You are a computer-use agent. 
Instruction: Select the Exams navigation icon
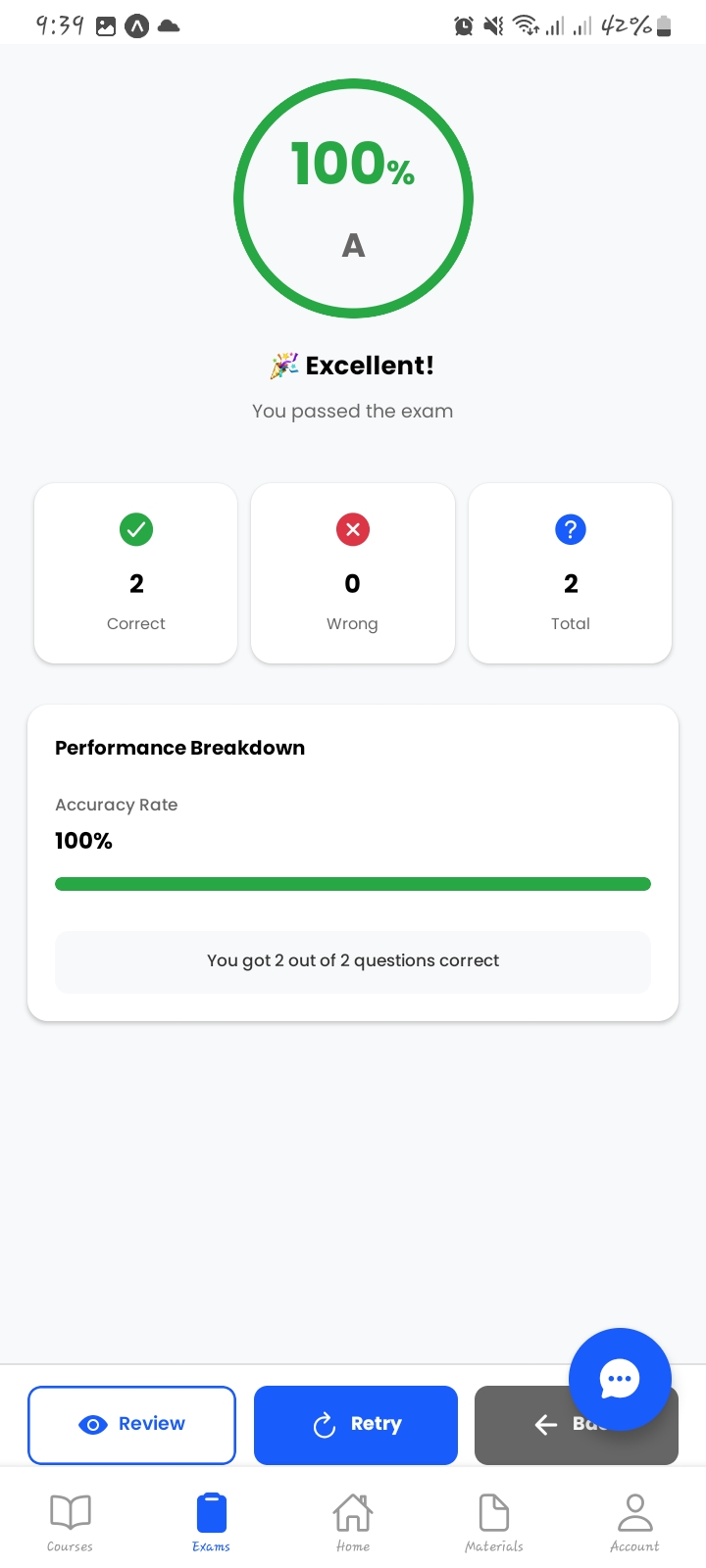211,1512
